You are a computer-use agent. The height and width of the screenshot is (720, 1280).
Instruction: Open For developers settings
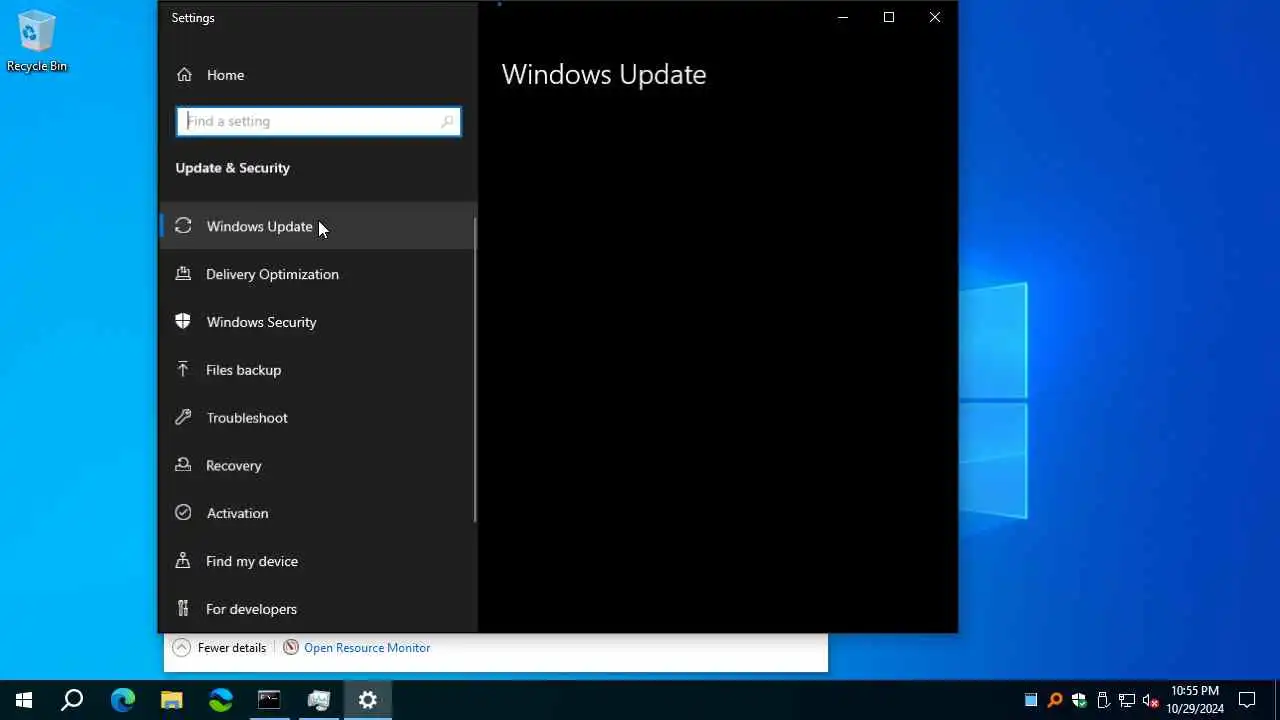pos(318,609)
